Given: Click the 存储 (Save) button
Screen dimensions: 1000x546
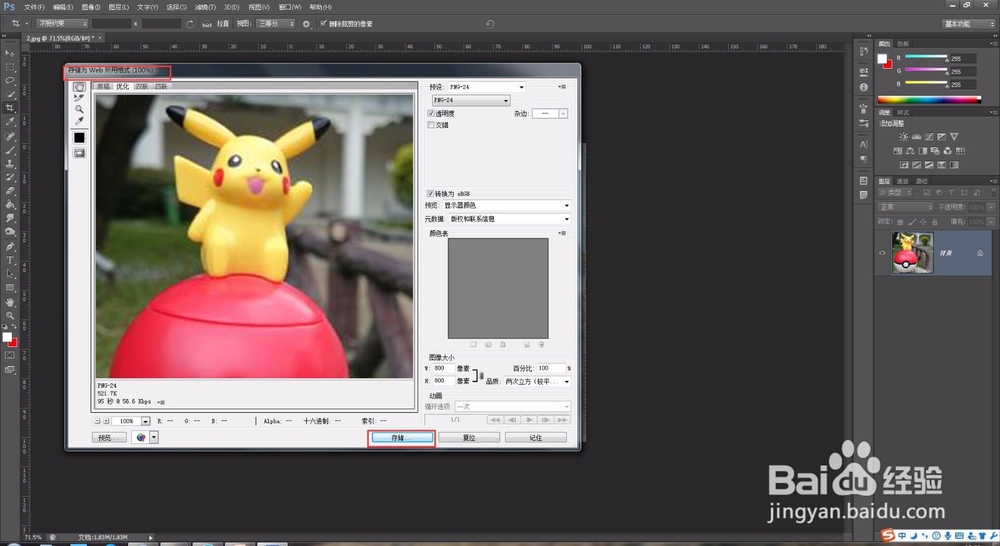Looking at the screenshot, I should 401,438.
